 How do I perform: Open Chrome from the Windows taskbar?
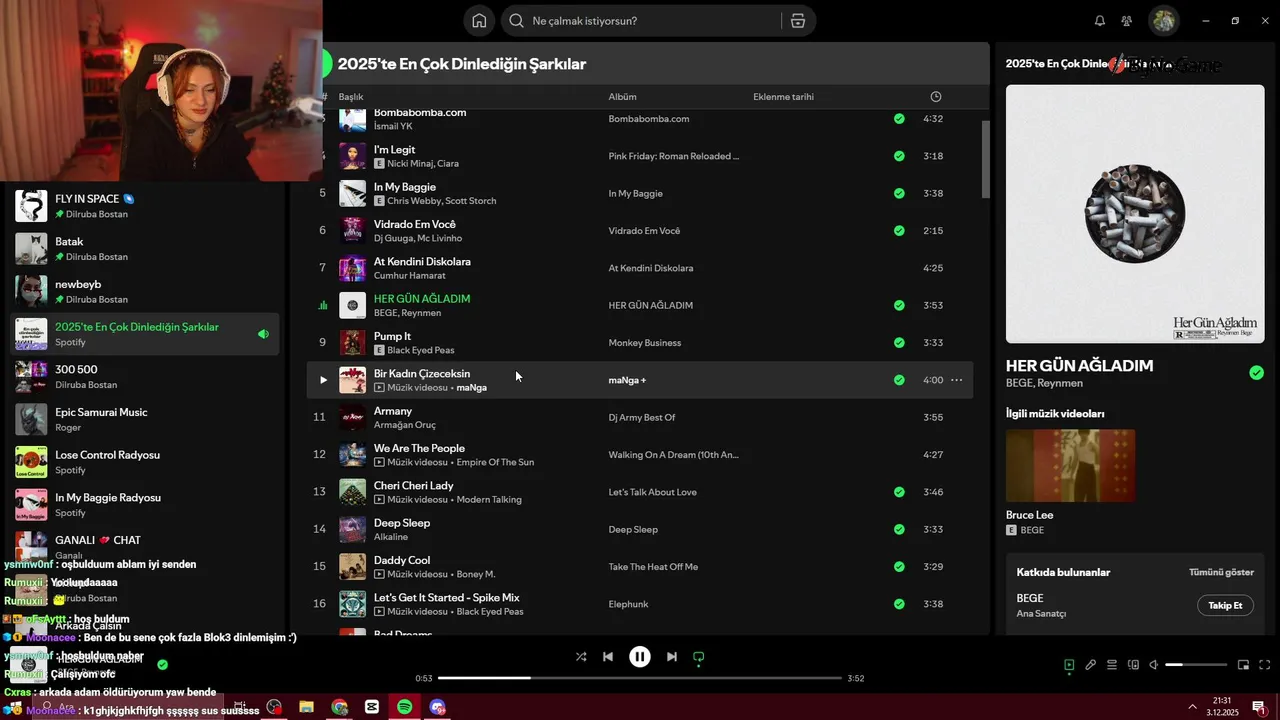(x=340, y=707)
